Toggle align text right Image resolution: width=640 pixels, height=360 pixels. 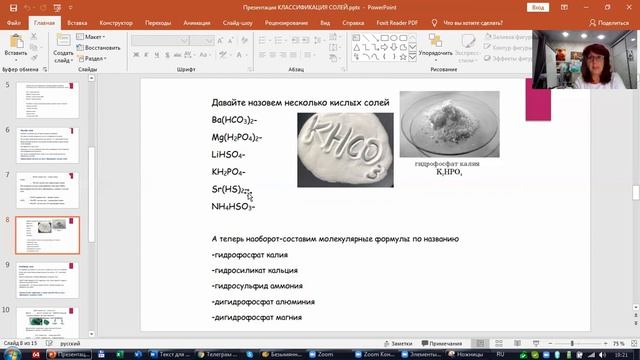point(283,55)
